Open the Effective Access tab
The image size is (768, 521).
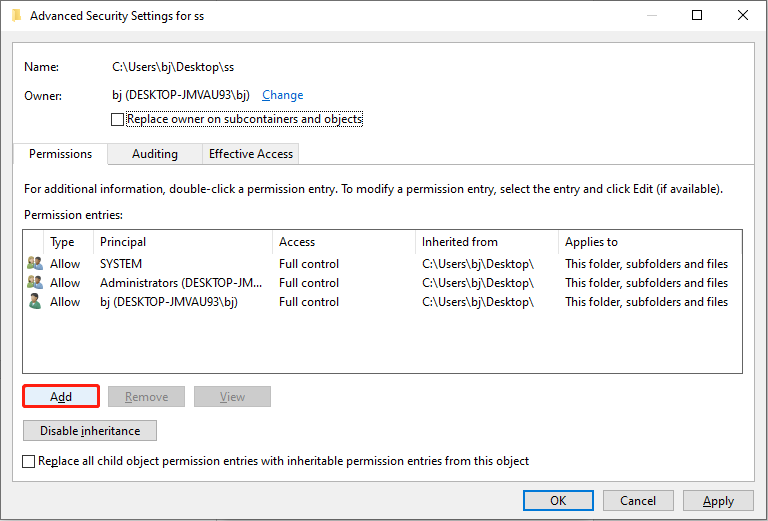[x=250, y=154]
